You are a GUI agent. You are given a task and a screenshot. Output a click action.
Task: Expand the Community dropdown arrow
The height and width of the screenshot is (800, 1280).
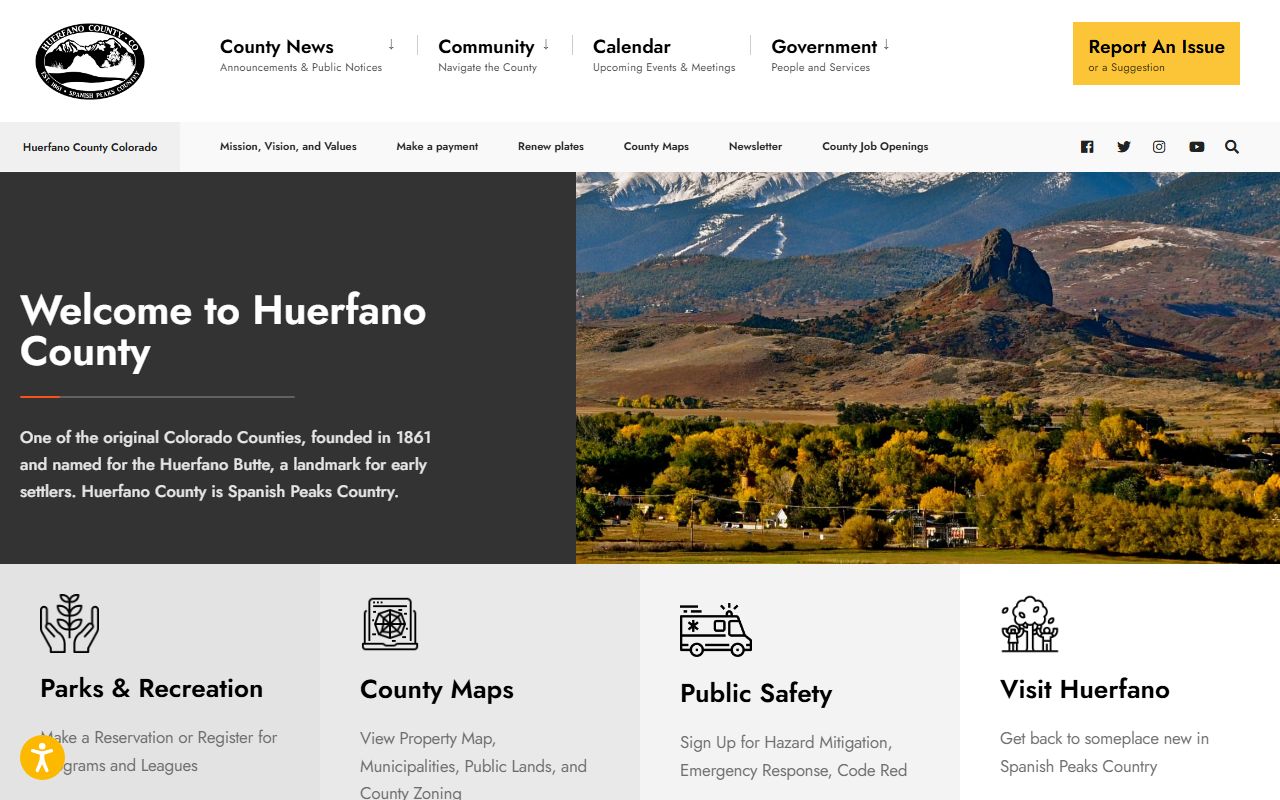[x=546, y=45]
